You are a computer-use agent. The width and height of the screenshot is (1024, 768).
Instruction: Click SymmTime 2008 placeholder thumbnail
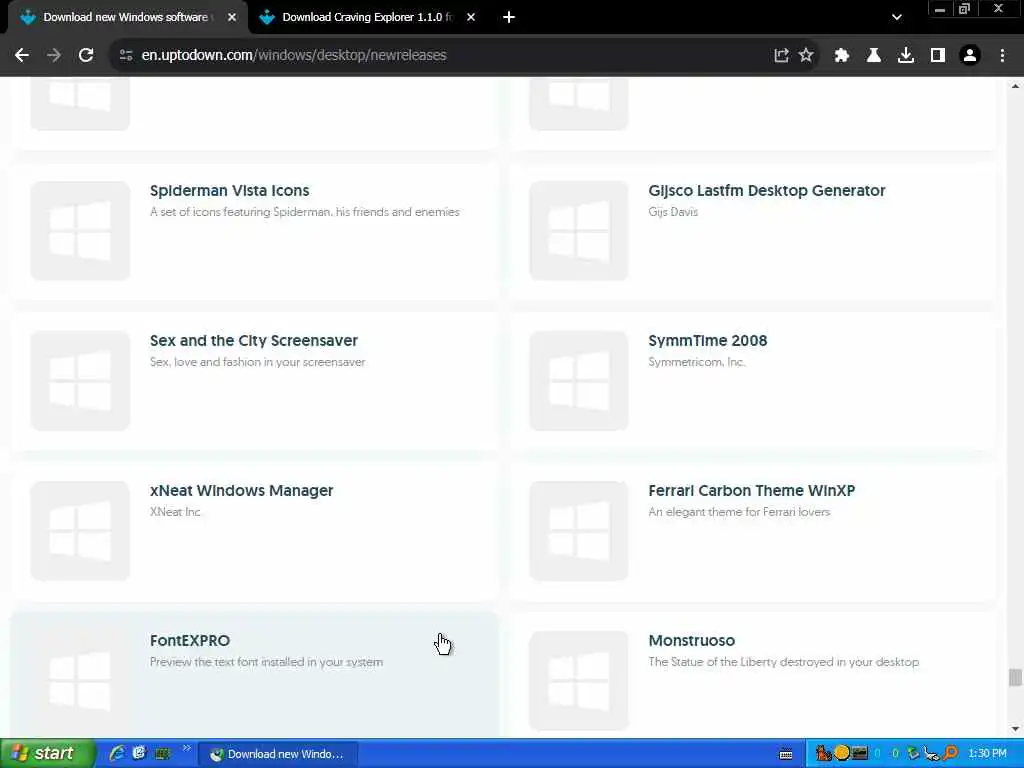coord(579,381)
